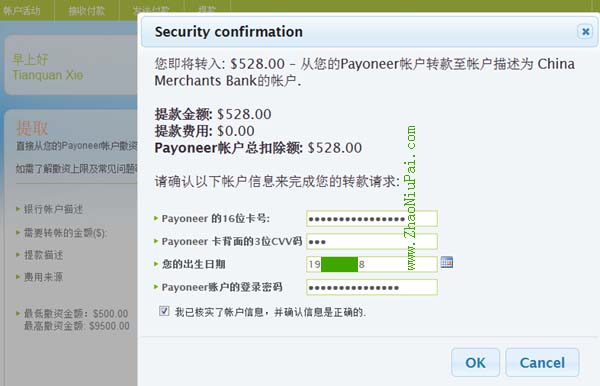Screen dimensions: 600x386
Task: Click the arrow bullet beside 银行帐户描述
Action: [x=18, y=209]
